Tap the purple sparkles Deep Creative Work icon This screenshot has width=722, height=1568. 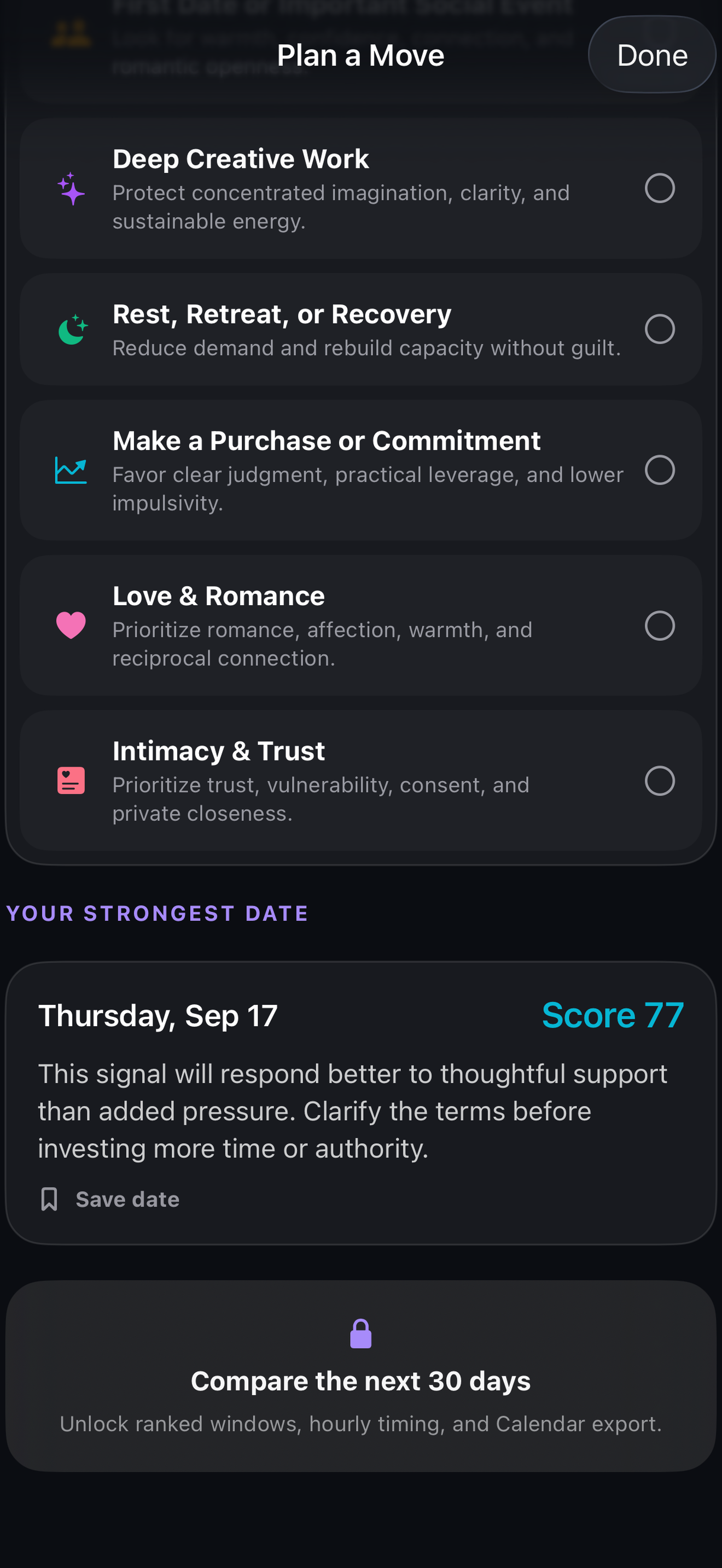[71, 189]
